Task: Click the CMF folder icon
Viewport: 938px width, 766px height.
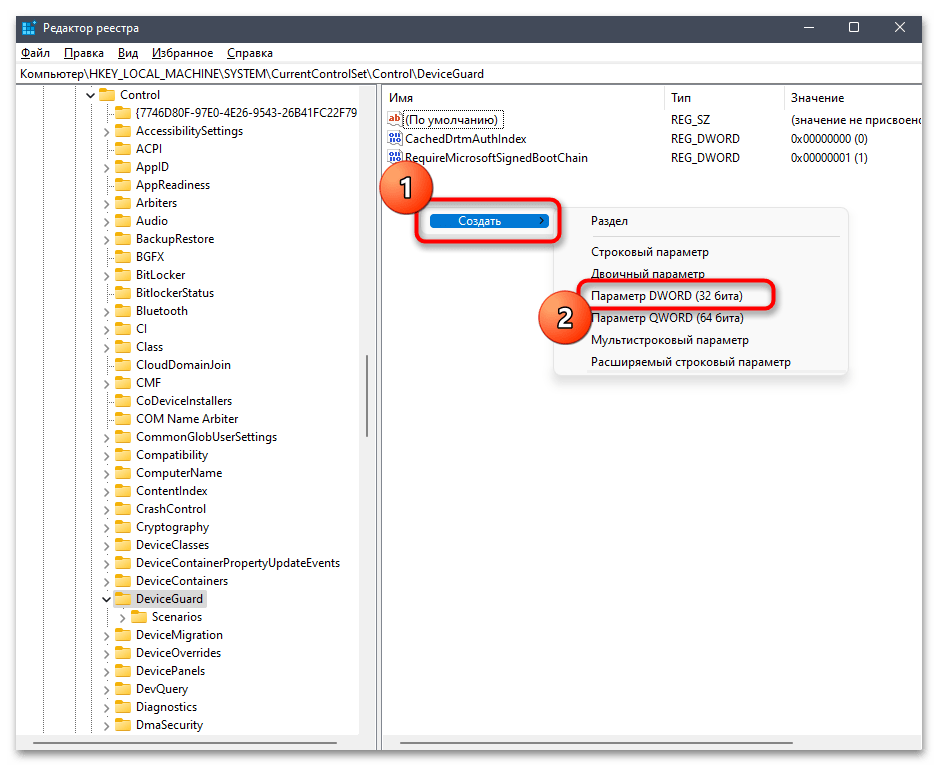Action: click(x=123, y=382)
